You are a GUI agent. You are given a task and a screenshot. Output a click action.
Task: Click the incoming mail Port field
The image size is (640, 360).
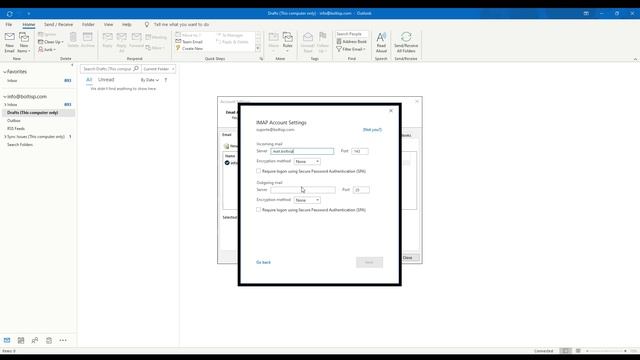(360, 151)
